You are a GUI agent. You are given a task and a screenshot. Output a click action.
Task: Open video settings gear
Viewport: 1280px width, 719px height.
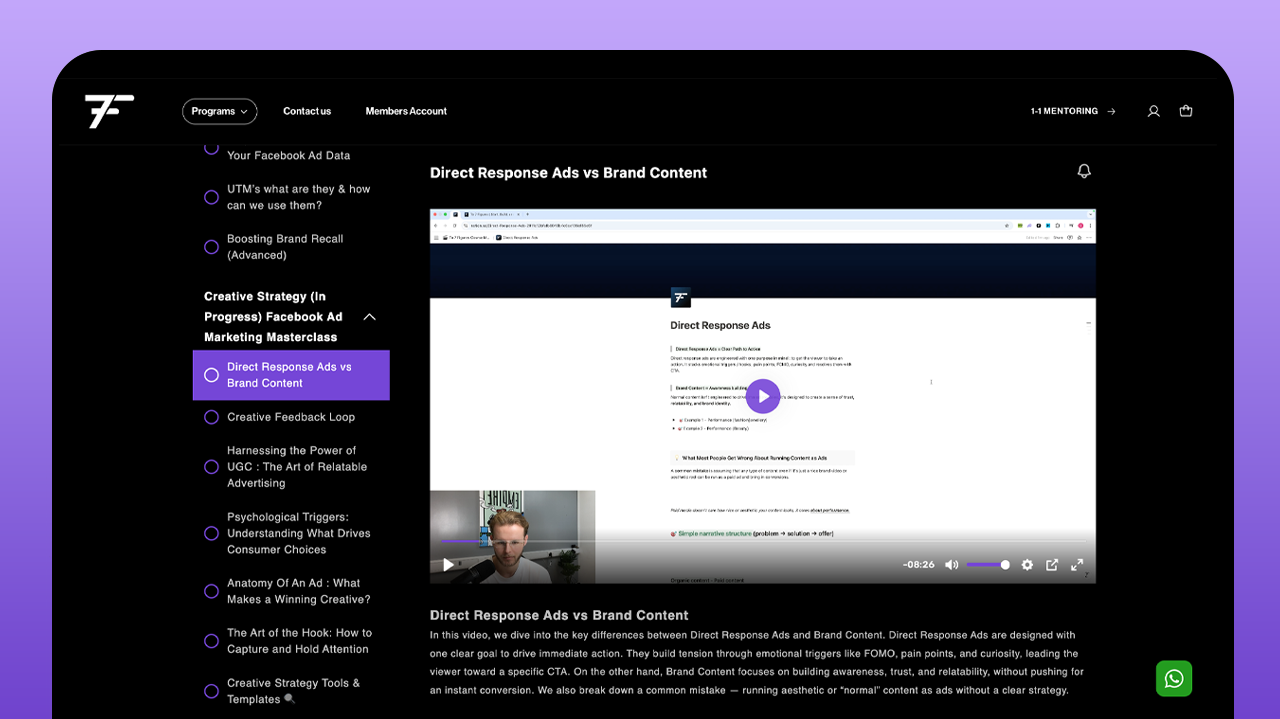[1027, 565]
